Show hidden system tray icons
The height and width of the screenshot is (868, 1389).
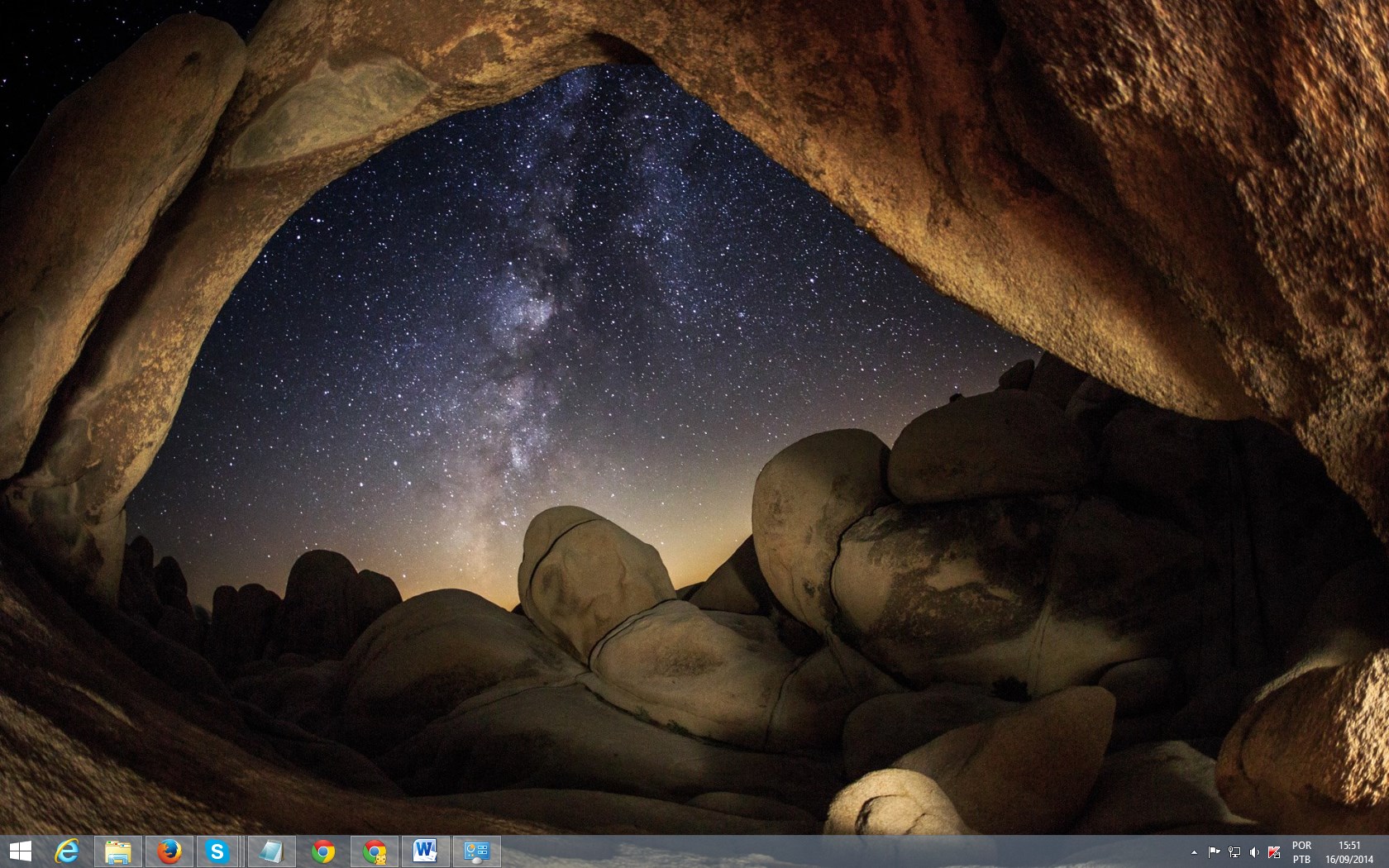pyautogui.click(x=1194, y=852)
